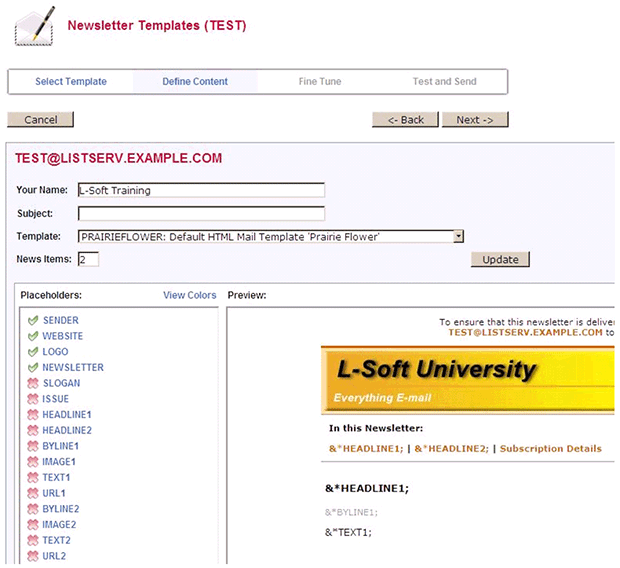Switch to the Define Content tab
This screenshot has height=568, width=620.
[195, 81]
